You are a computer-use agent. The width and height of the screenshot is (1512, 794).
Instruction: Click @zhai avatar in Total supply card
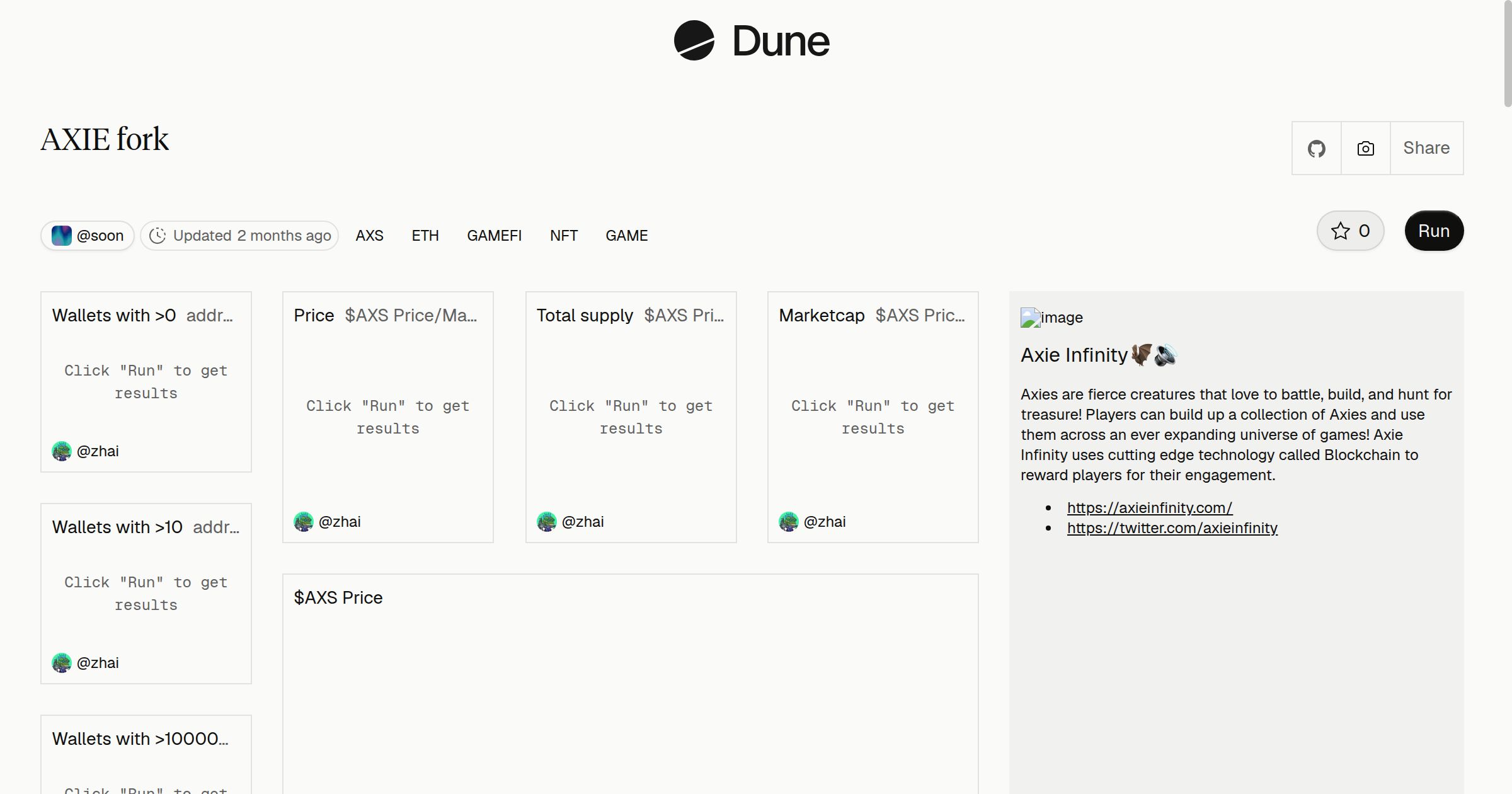[x=547, y=522]
